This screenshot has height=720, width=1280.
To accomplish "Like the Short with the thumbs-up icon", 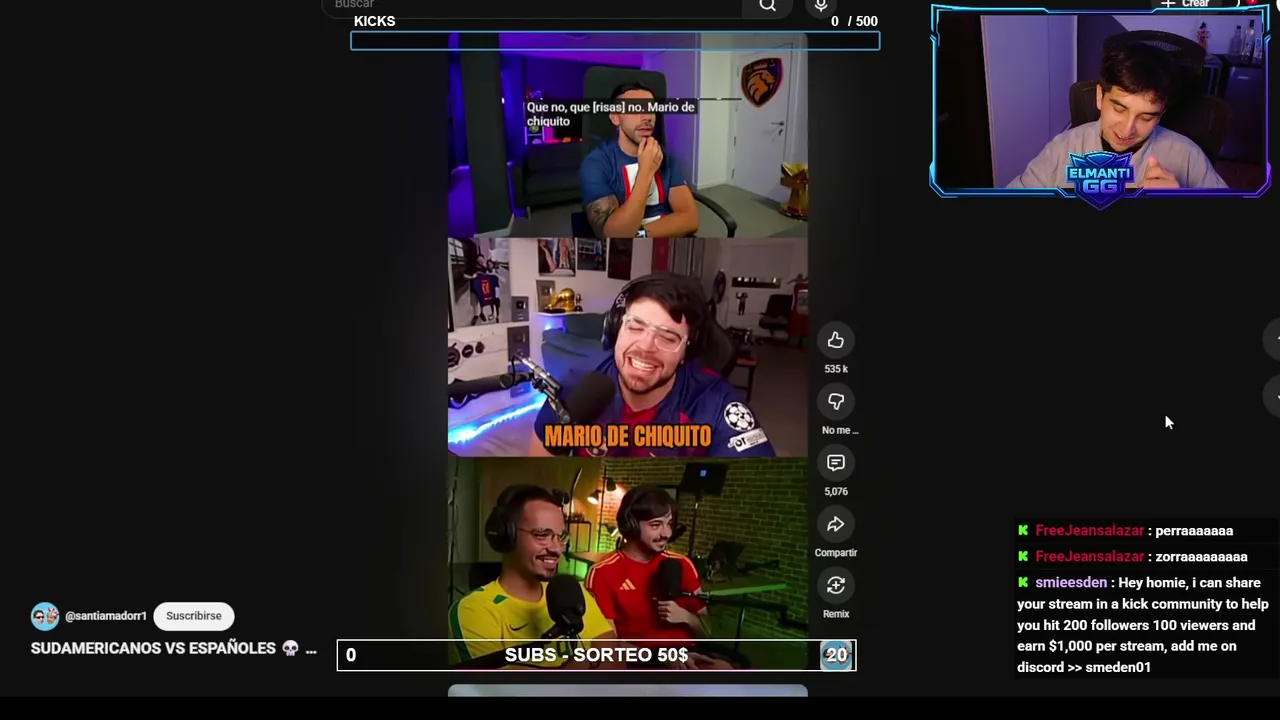I will click(835, 341).
